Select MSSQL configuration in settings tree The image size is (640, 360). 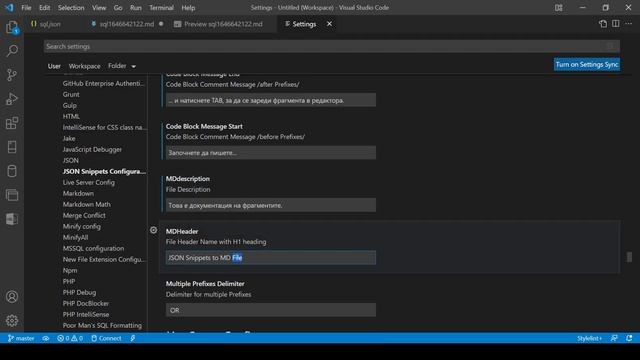pyautogui.click(x=93, y=248)
